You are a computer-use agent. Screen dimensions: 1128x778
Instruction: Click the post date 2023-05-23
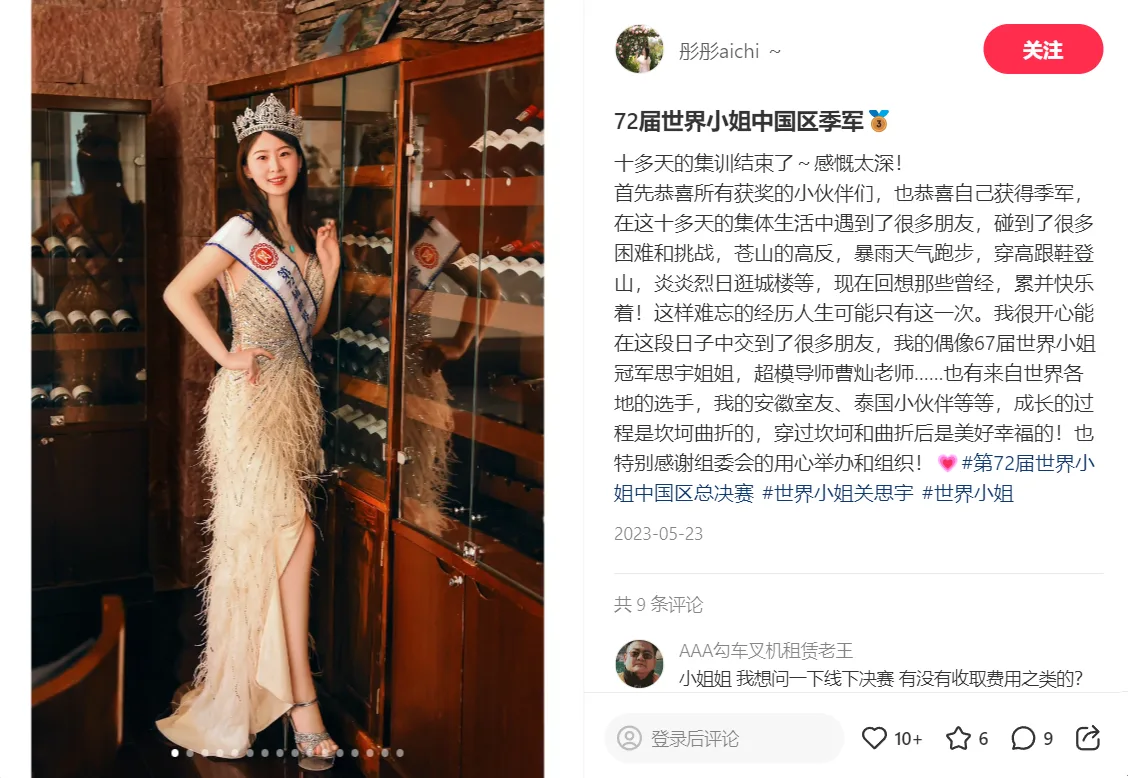coord(658,534)
